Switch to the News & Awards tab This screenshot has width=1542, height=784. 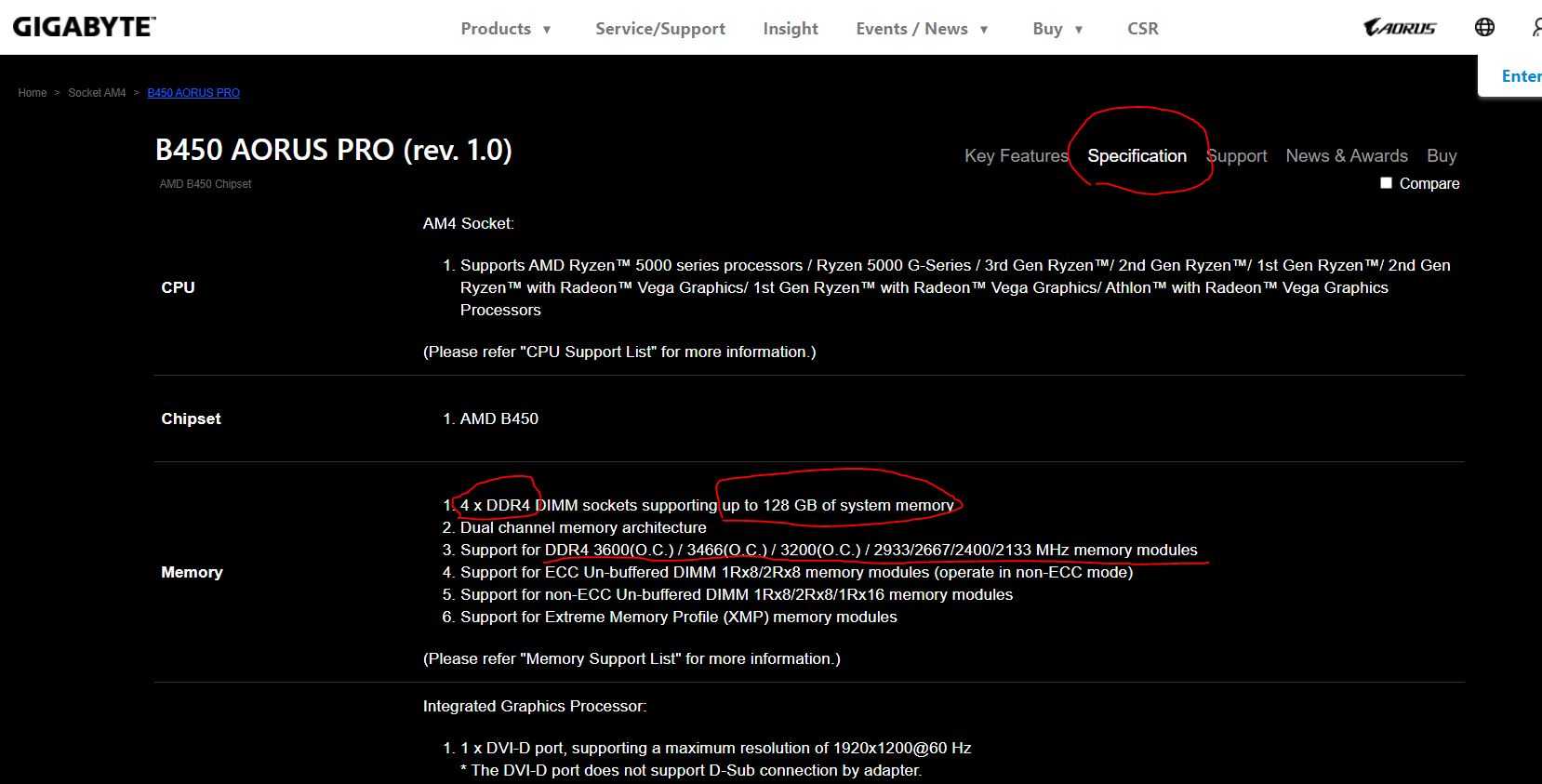(1346, 156)
